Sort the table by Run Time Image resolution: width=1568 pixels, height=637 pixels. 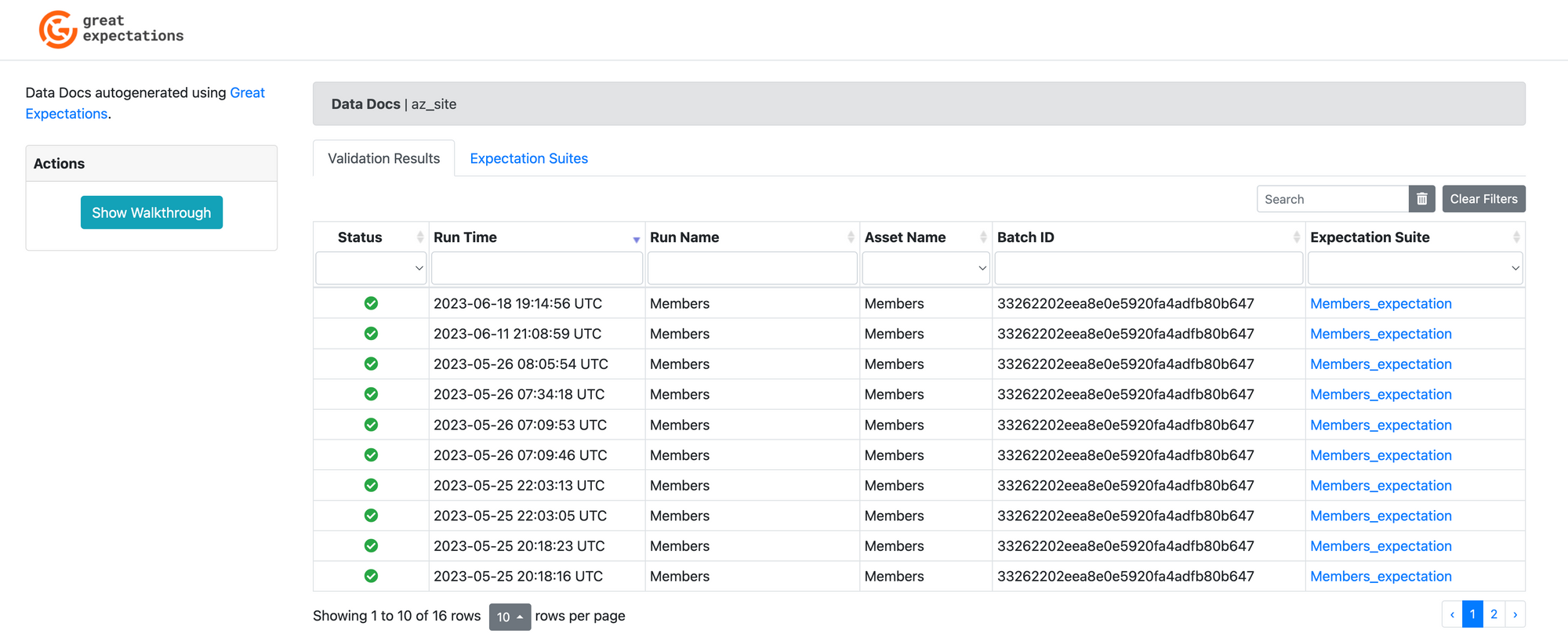click(537, 237)
